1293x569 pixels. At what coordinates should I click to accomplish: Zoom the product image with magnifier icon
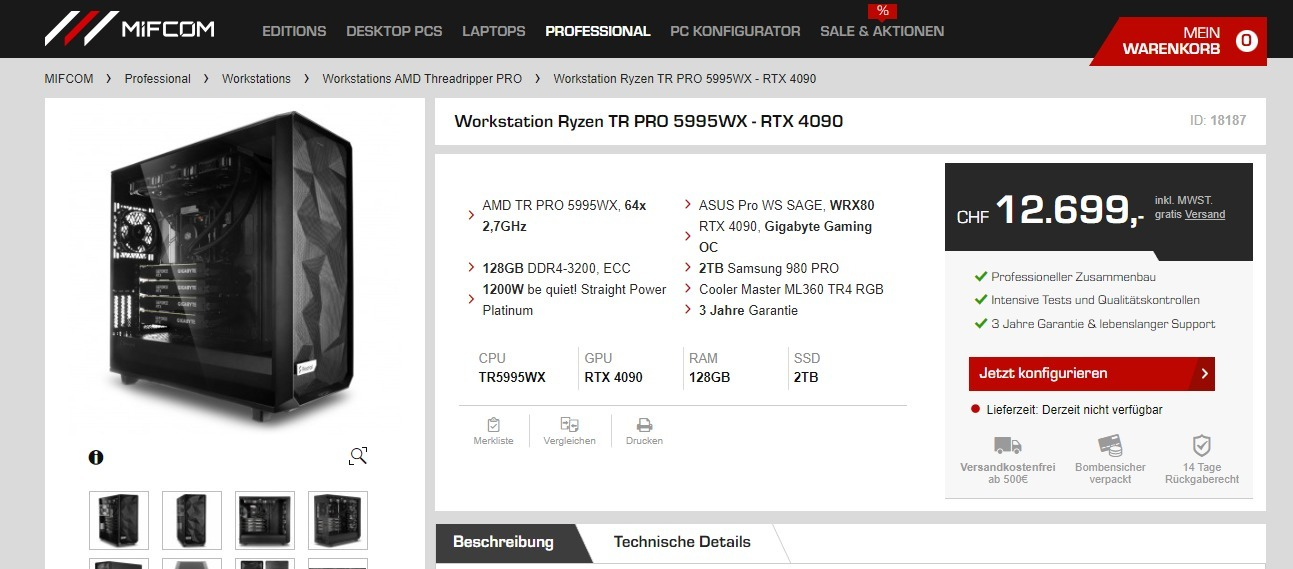[x=358, y=456]
